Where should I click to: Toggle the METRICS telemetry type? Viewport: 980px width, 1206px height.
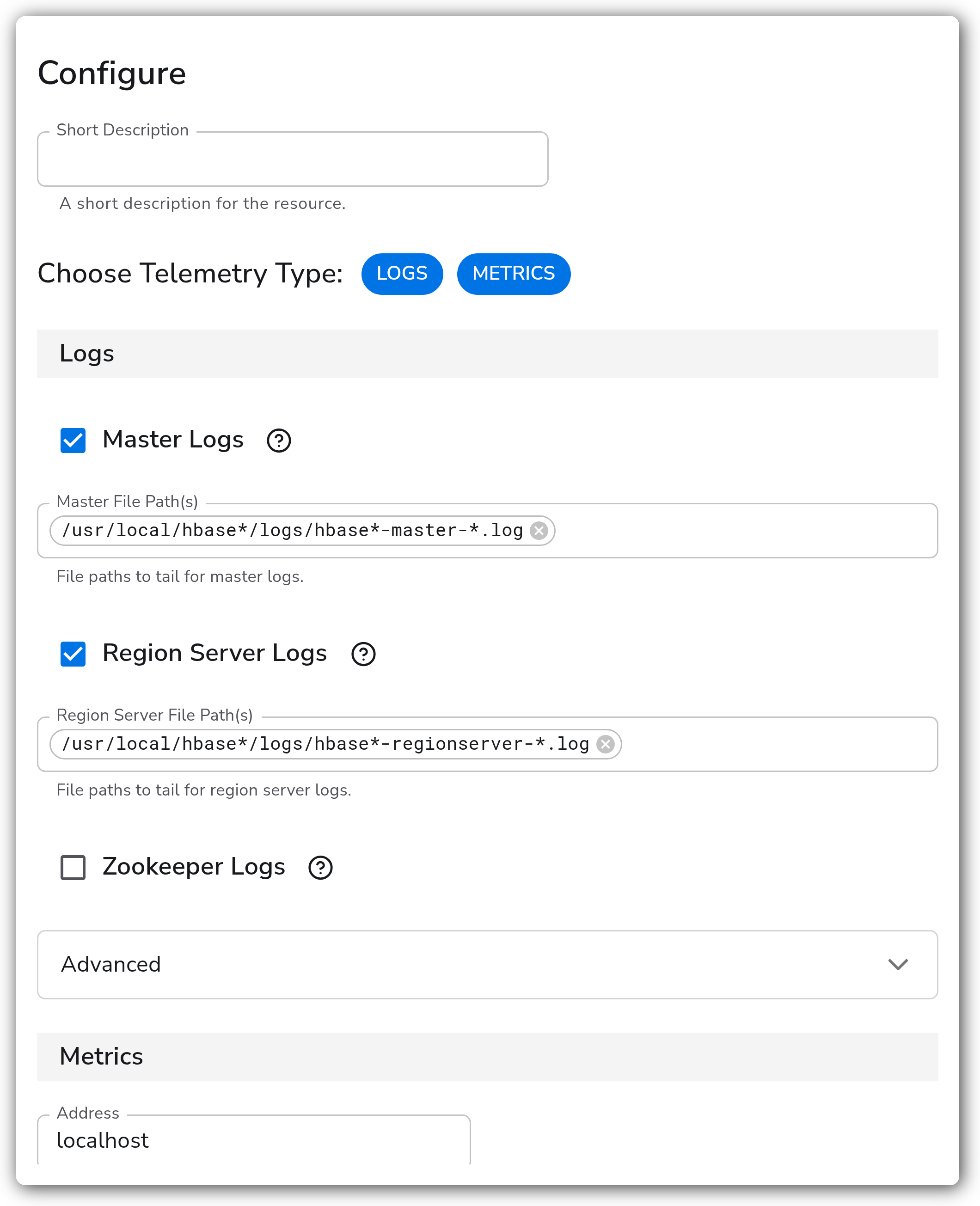tap(514, 274)
